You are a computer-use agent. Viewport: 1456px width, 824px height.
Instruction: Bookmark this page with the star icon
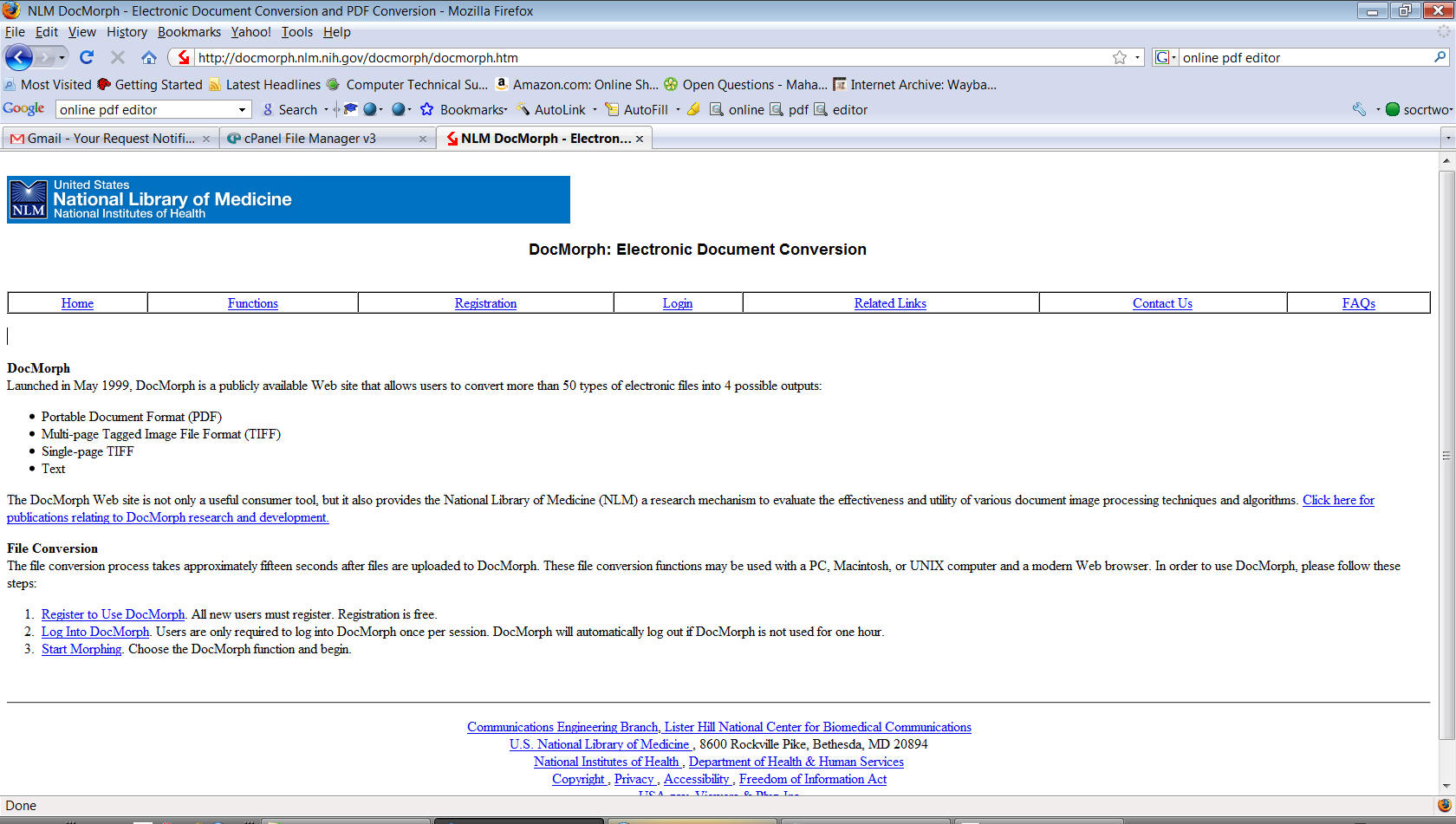tap(1120, 57)
